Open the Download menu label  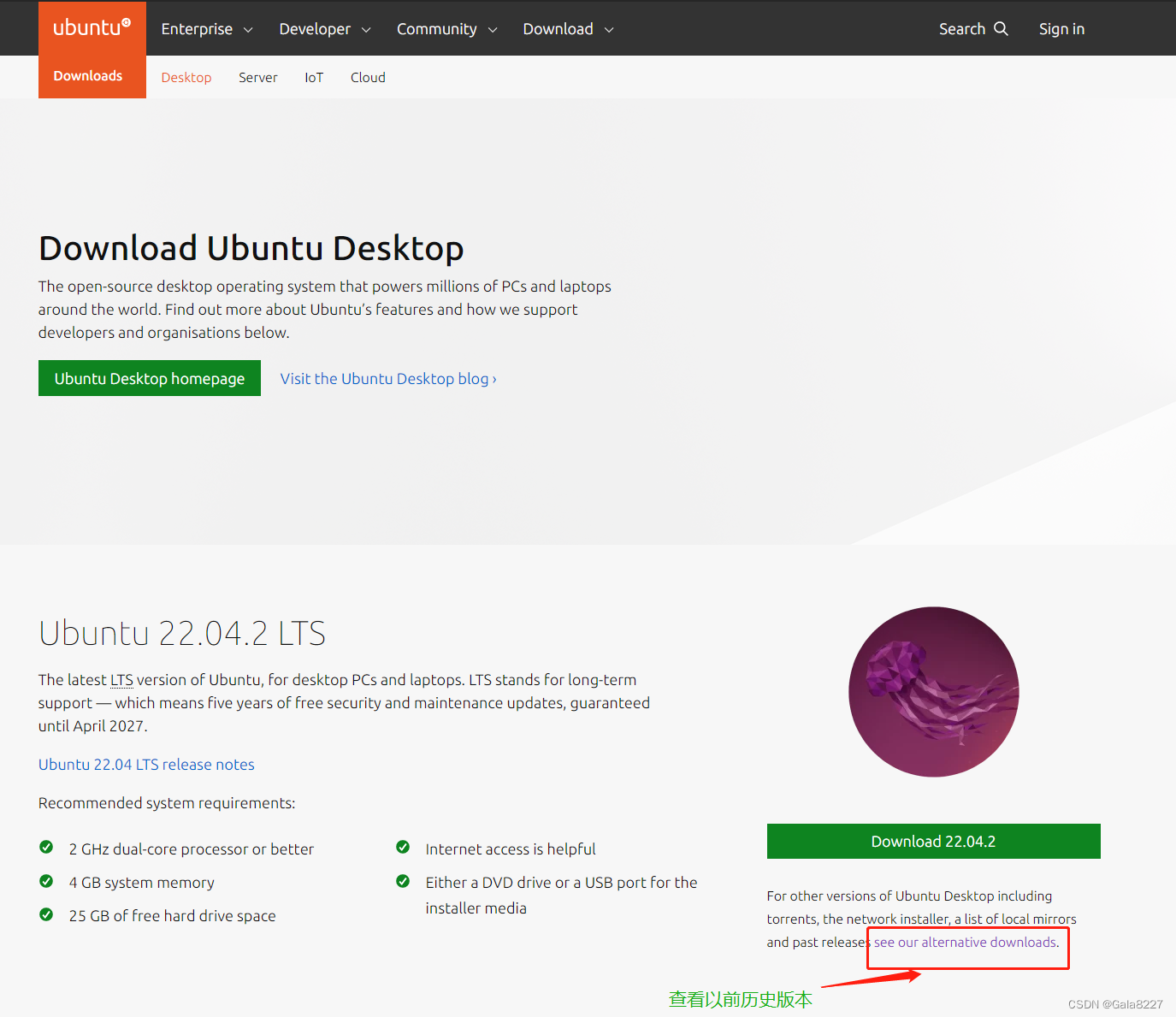pos(558,29)
